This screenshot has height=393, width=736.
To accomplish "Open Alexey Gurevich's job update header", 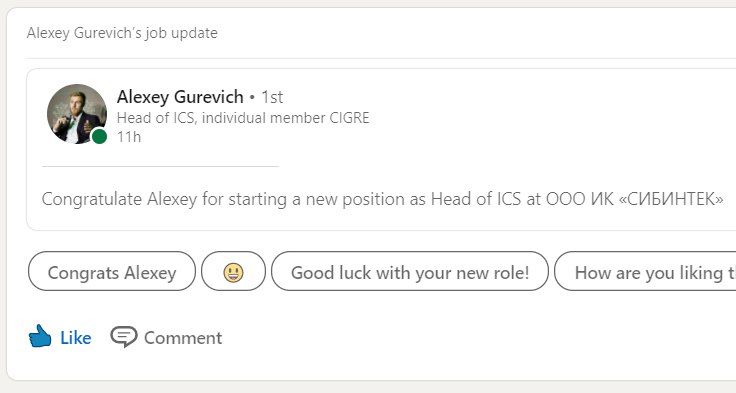I will [x=122, y=33].
